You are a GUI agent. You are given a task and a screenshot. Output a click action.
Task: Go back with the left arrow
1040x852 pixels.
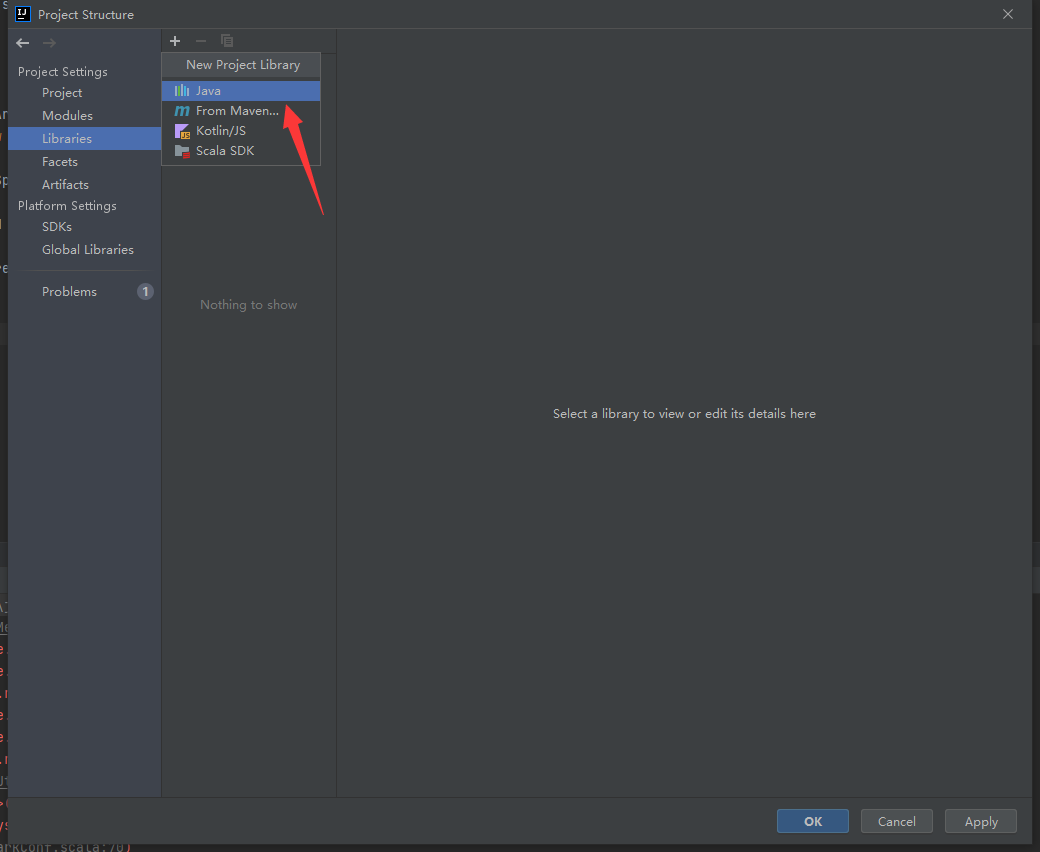(x=23, y=43)
